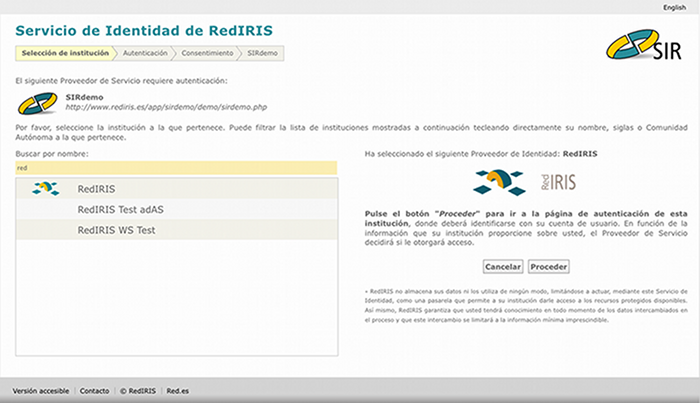Image resolution: width=700 pixels, height=403 pixels.
Task: Open the Contacto footer link
Action: (x=94, y=391)
